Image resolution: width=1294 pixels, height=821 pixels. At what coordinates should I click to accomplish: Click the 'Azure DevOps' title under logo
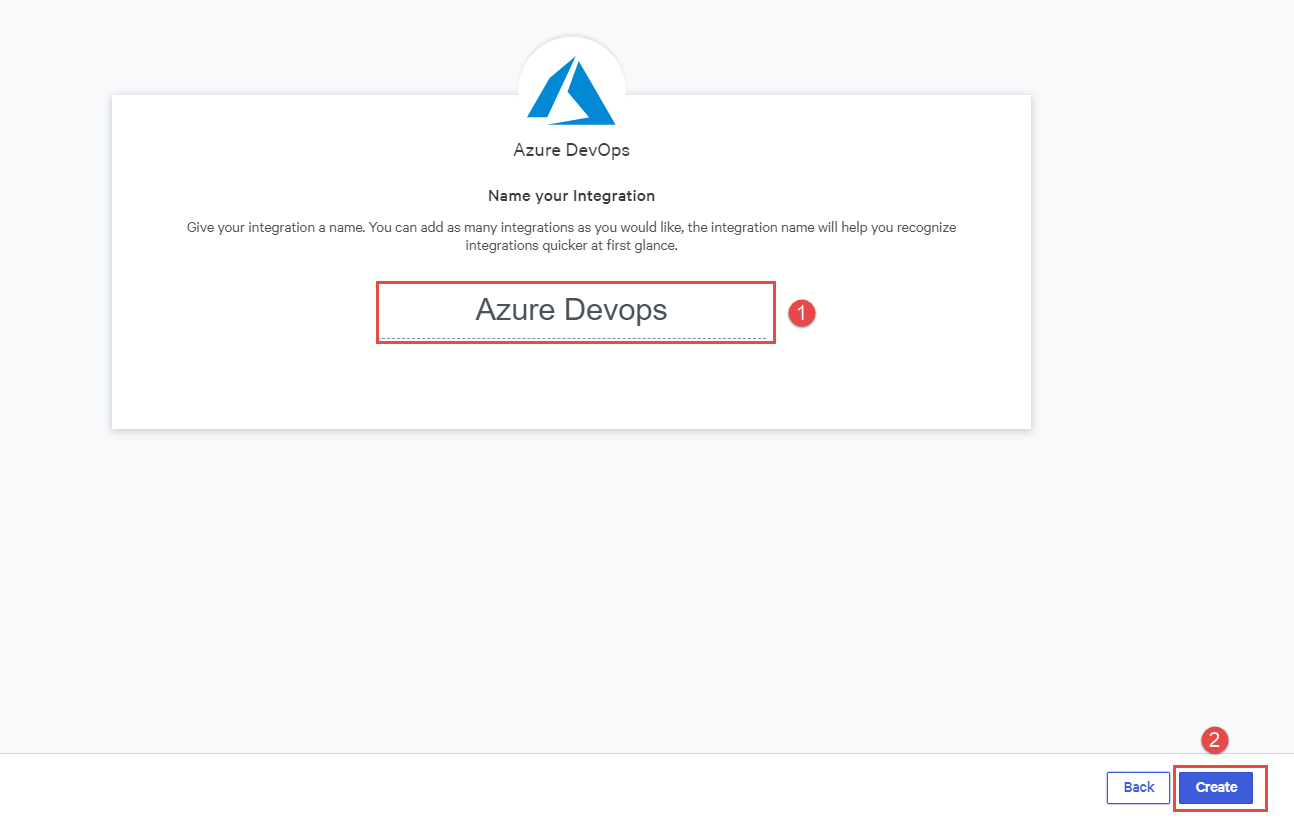pyautogui.click(x=572, y=151)
